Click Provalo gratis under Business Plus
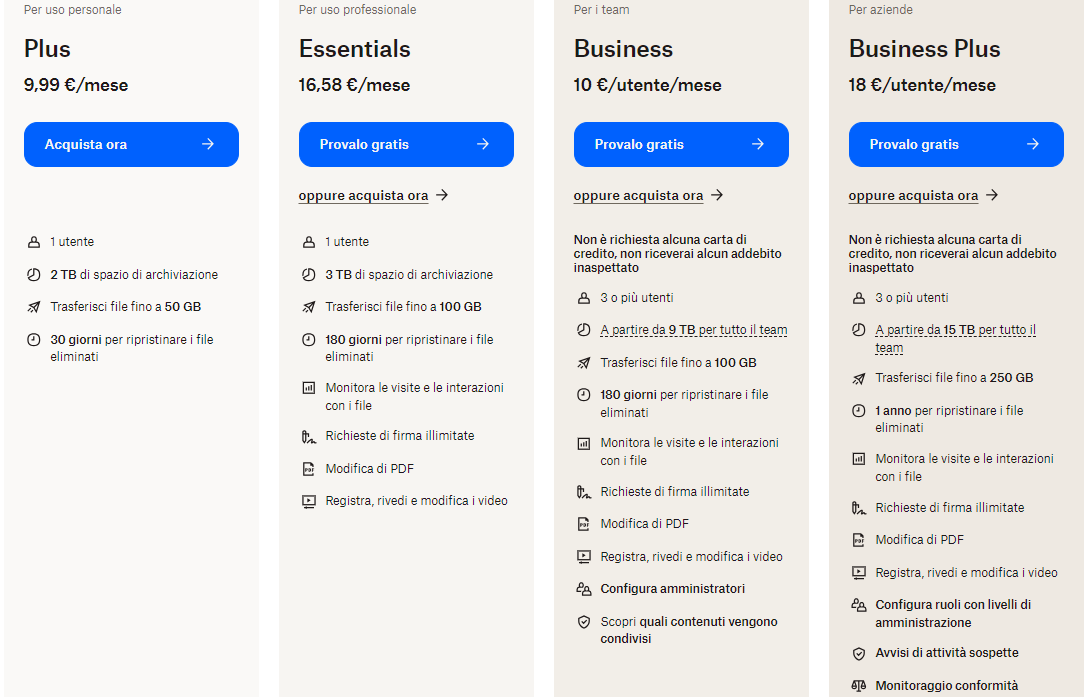The height and width of the screenshot is (697, 1086). point(956,144)
